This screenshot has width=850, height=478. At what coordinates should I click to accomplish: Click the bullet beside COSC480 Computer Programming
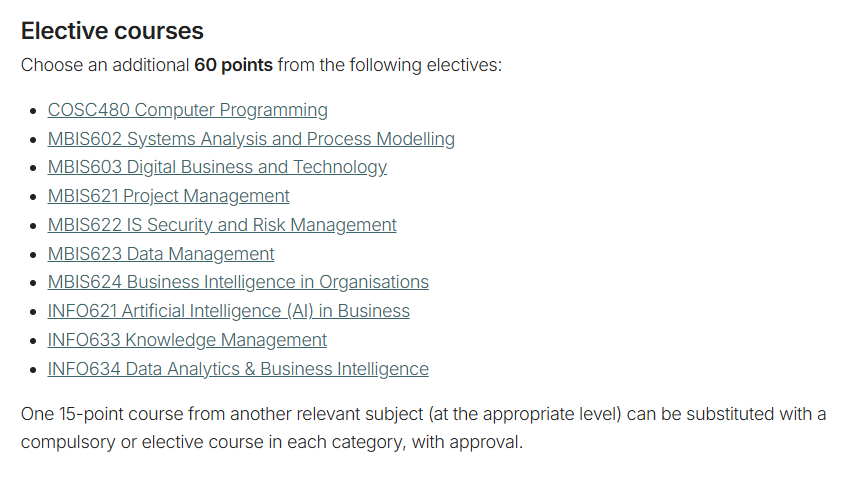click(36, 111)
